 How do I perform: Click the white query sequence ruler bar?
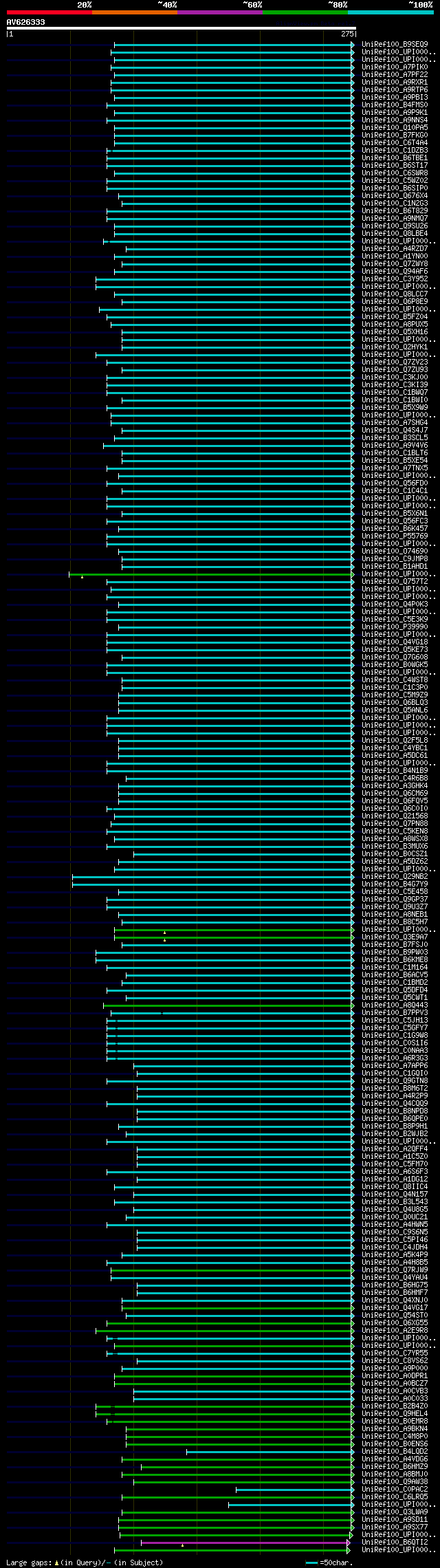click(181, 28)
